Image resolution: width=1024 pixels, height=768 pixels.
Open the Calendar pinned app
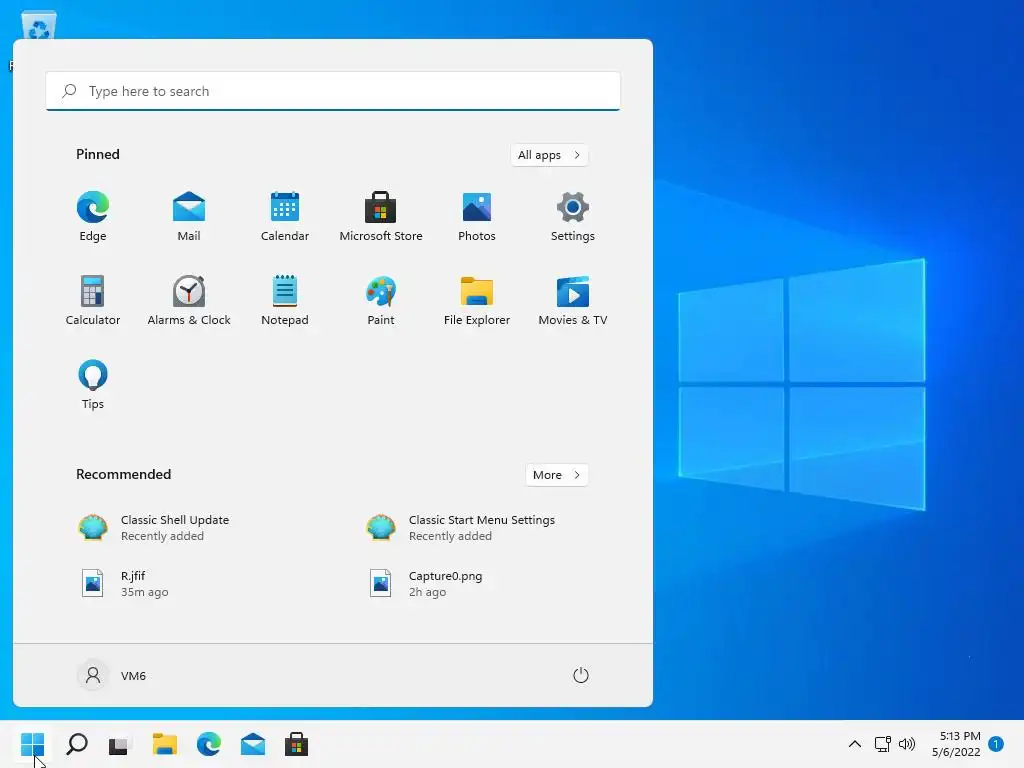point(285,217)
